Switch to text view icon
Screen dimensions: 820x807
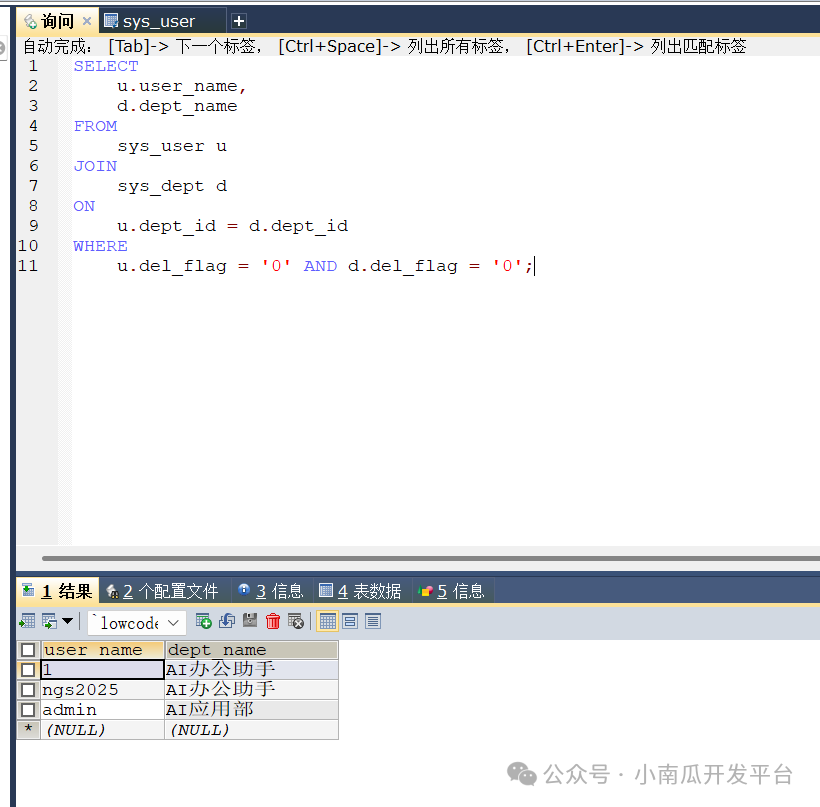pyautogui.click(x=373, y=621)
